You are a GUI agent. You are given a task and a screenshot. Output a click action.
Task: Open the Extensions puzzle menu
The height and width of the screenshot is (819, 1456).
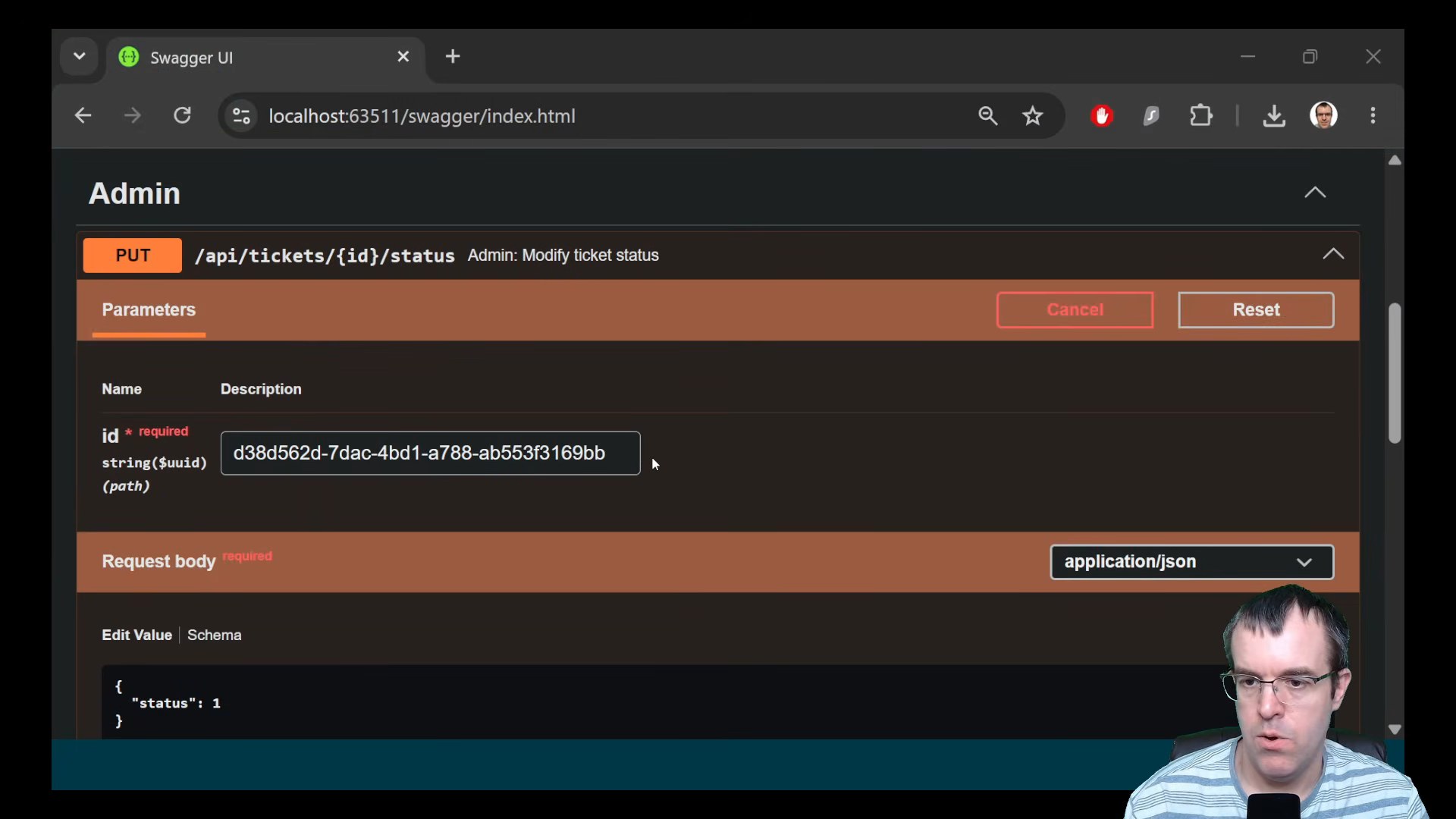[1201, 115]
